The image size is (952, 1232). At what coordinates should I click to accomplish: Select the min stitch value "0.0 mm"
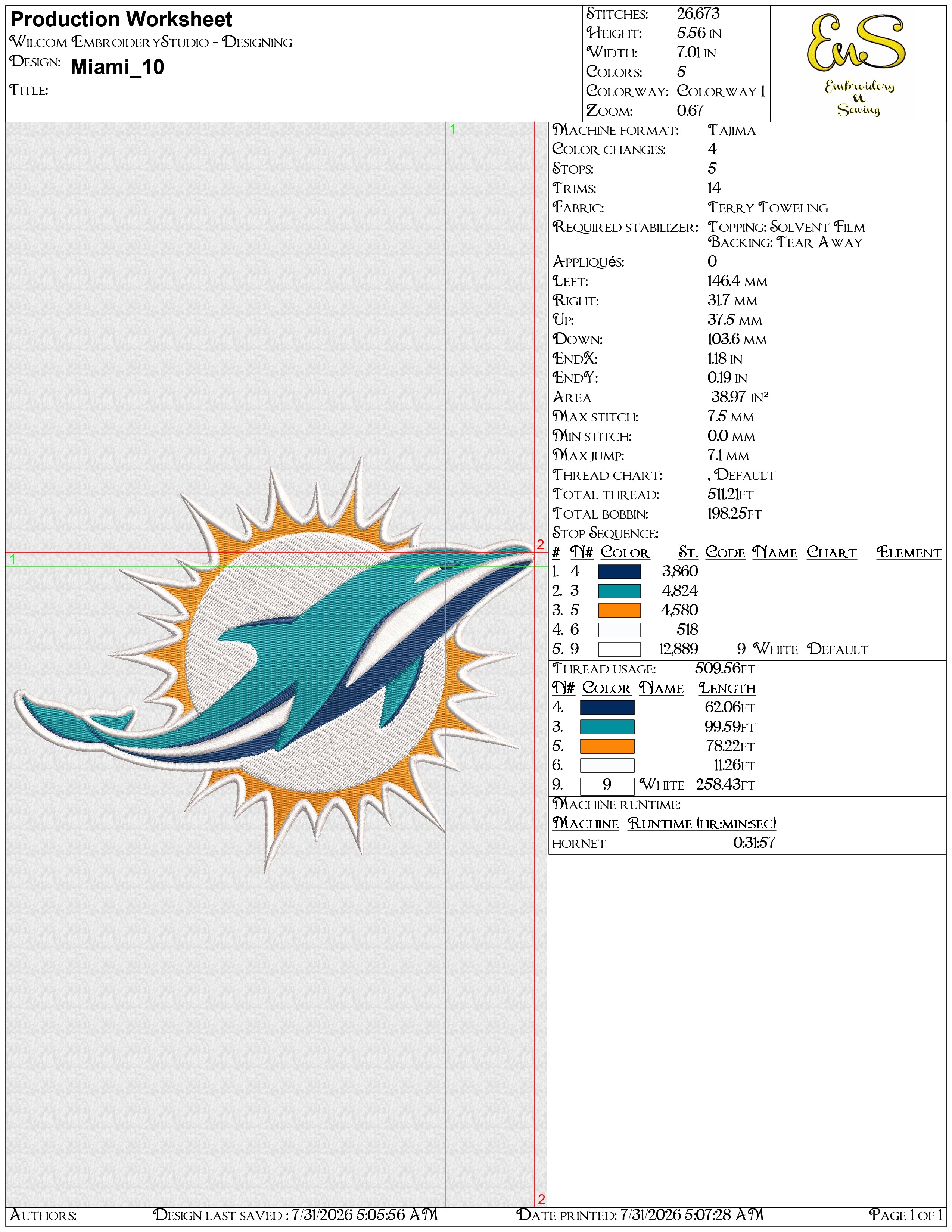point(731,435)
